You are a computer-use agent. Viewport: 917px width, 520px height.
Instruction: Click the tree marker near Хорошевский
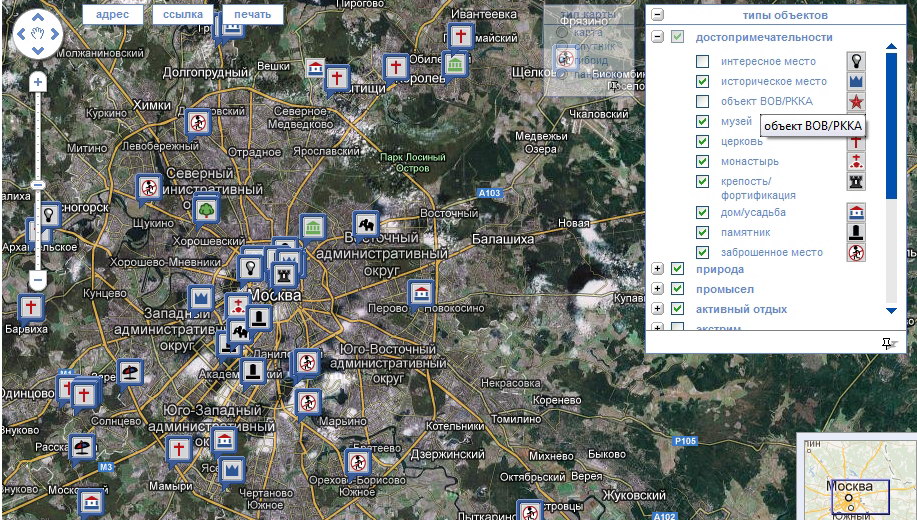click(x=206, y=209)
